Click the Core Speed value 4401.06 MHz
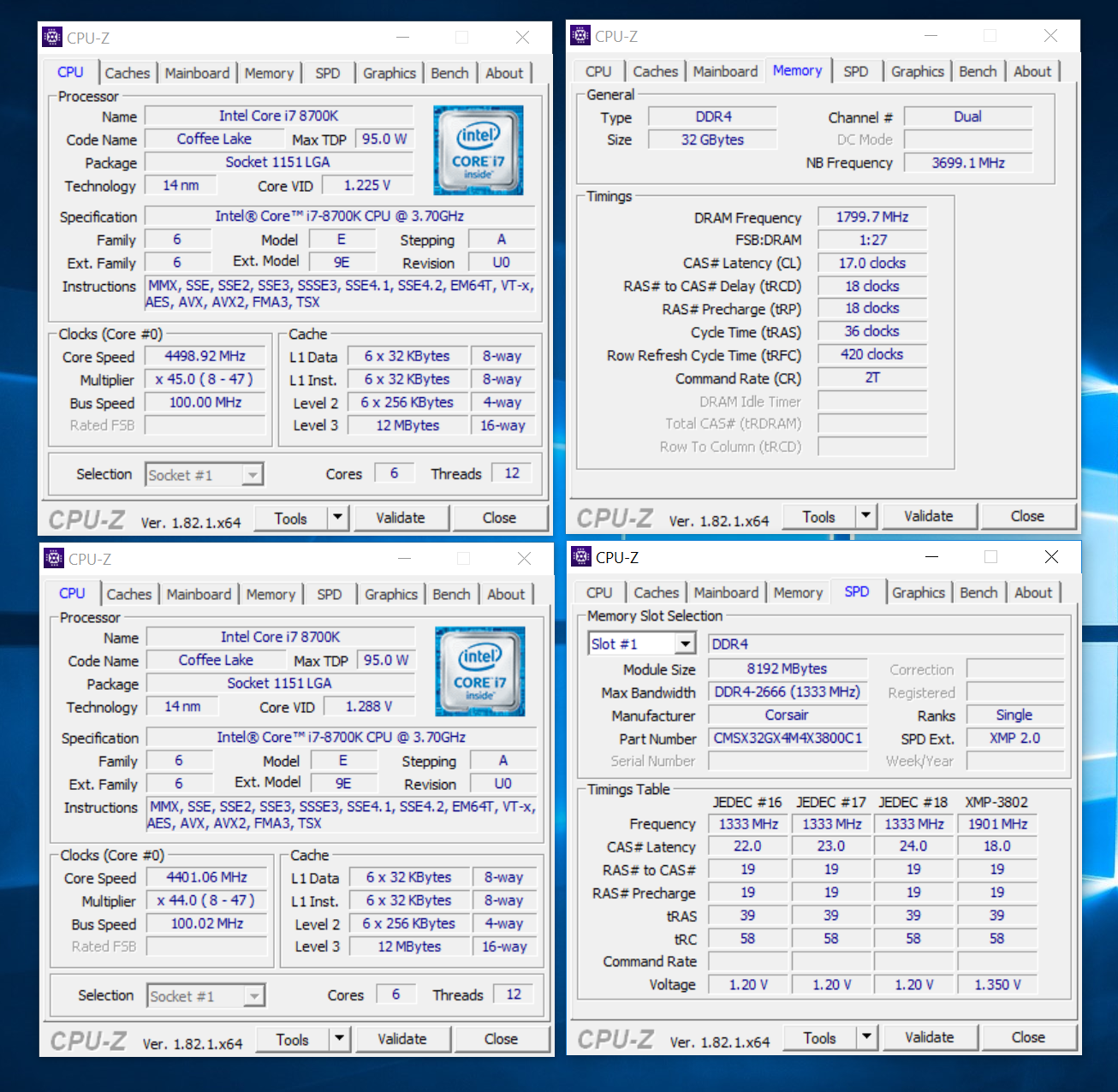This screenshot has width=1118, height=1092. [x=207, y=877]
